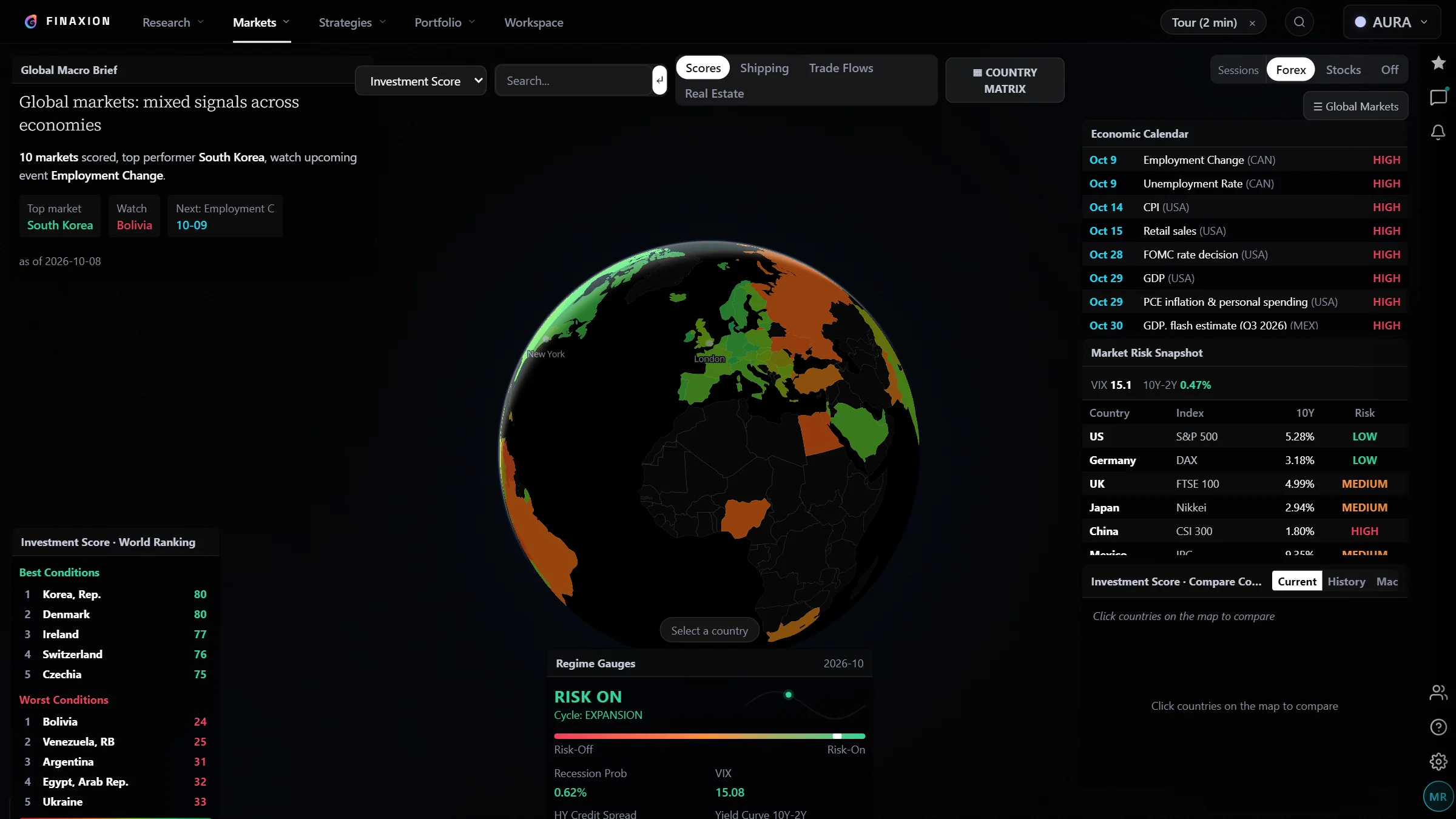Open the help question mark icon
The height and width of the screenshot is (819, 1456).
click(x=1438, y=727)
